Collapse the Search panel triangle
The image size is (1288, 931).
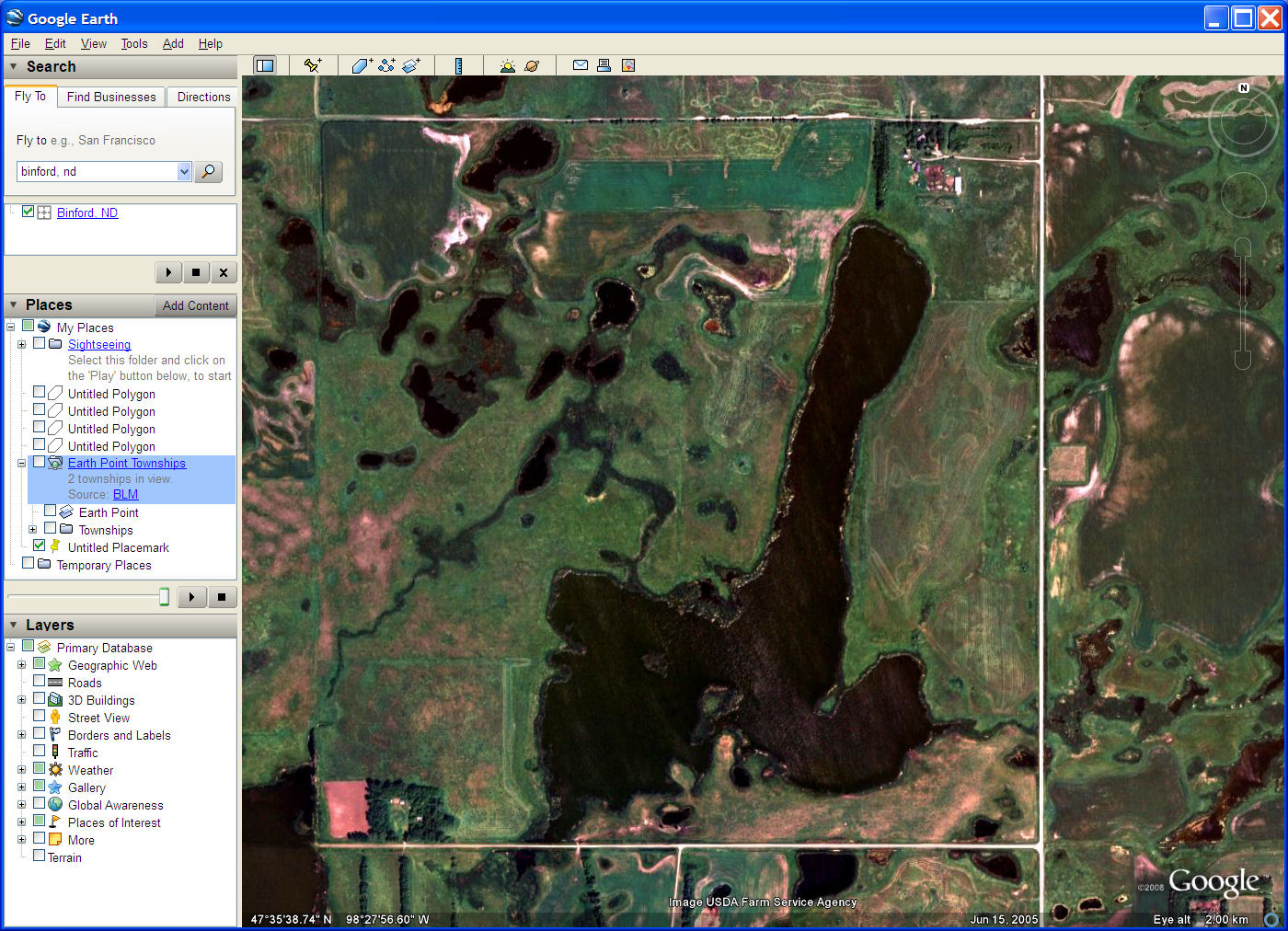click(x=13, y=66)
